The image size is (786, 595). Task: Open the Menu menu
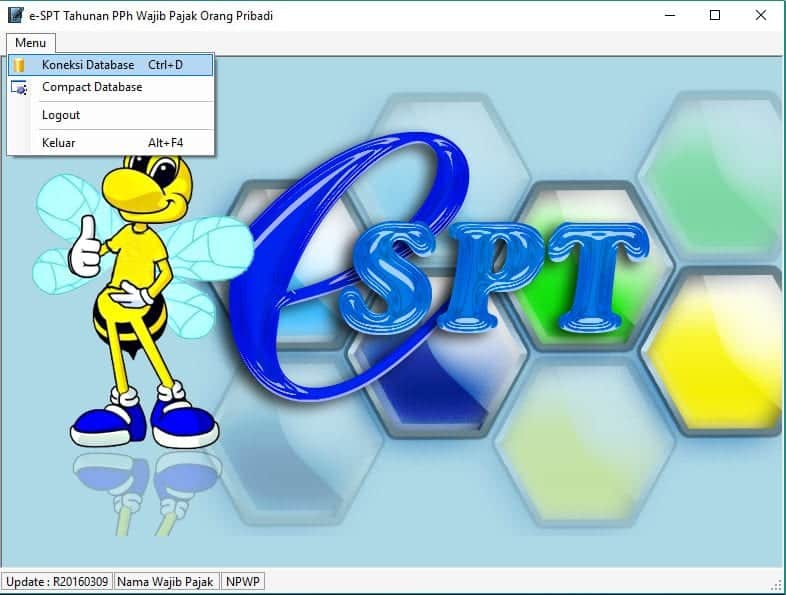click(x=31, y=43)
